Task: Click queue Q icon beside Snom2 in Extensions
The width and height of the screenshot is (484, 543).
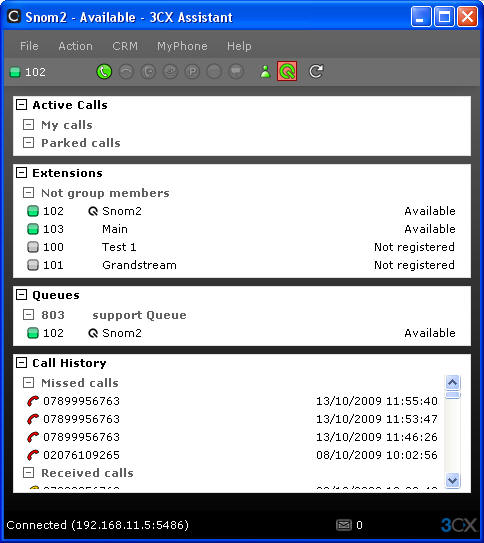Action: (93, 211)
